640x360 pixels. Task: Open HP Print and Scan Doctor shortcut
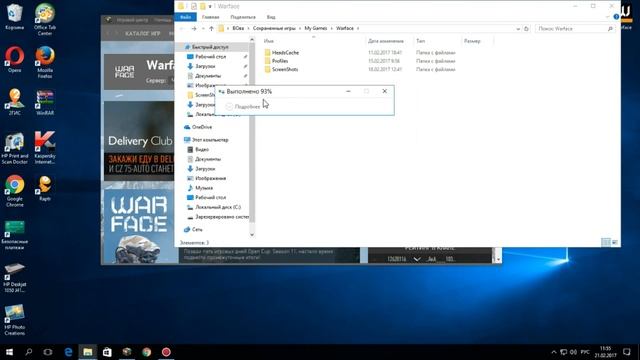pyautogui.click(x=15, y=148)
